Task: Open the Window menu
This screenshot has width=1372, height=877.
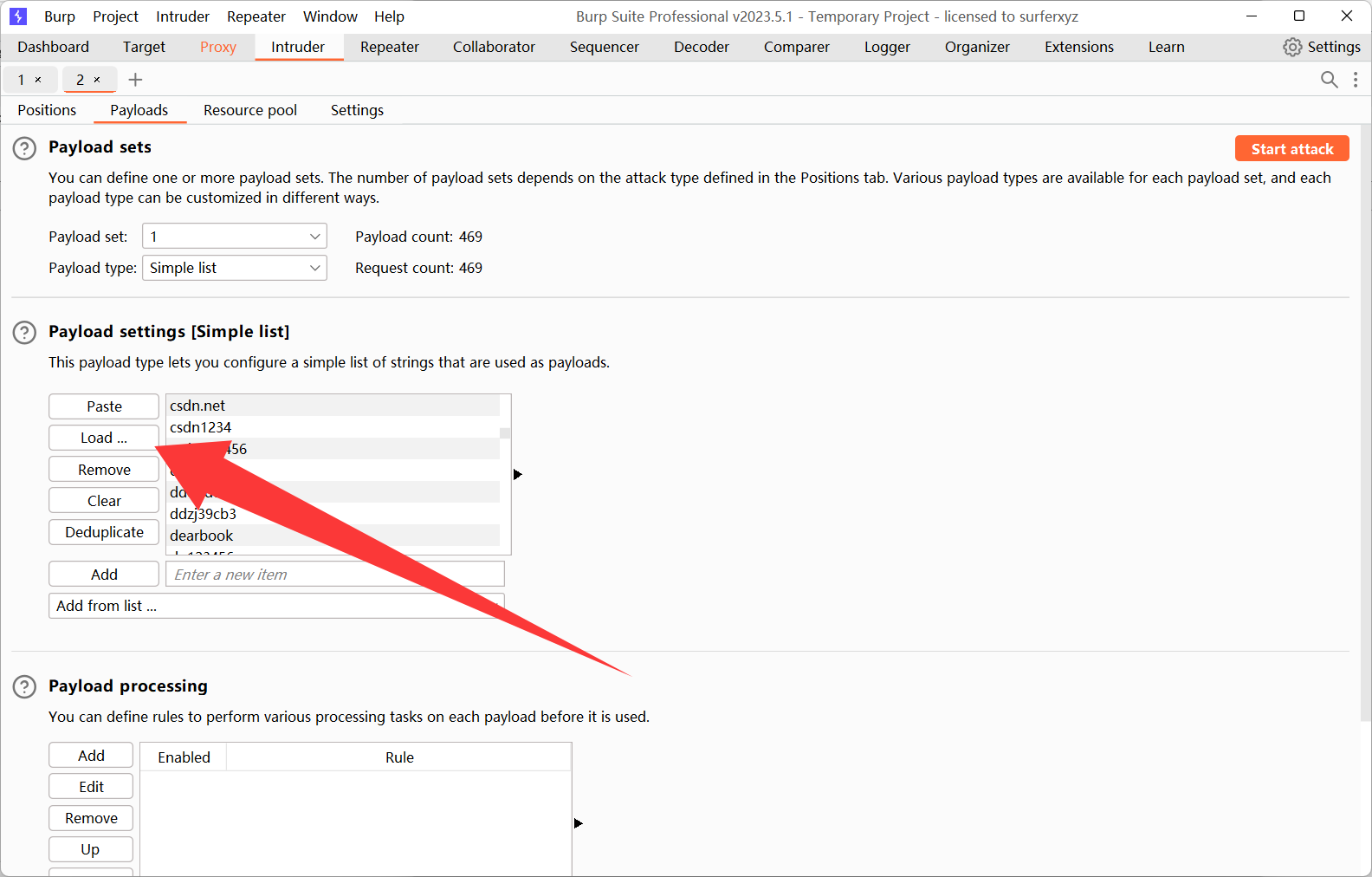Action: pos(330,16)
